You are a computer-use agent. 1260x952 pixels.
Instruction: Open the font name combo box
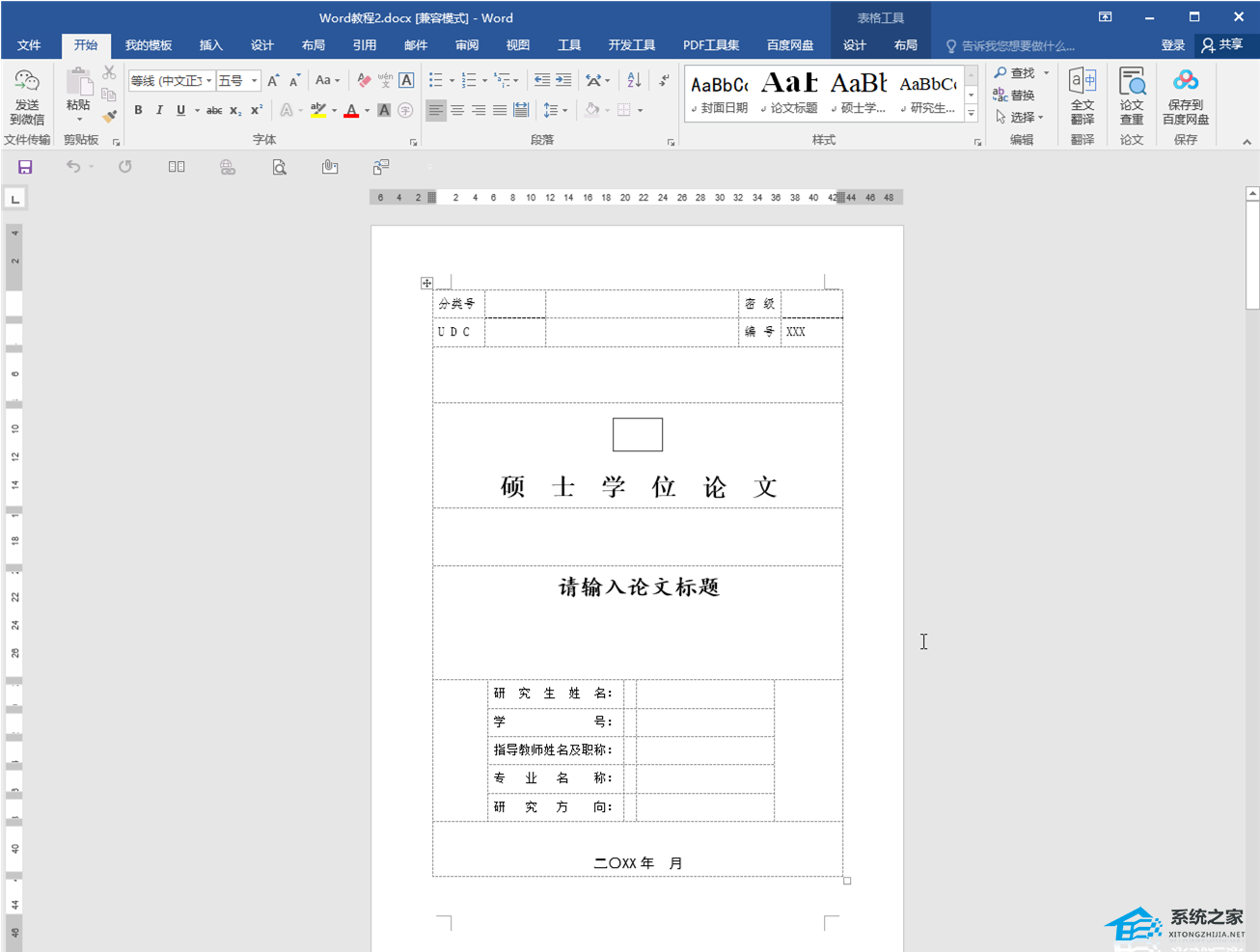coord(171,81)
